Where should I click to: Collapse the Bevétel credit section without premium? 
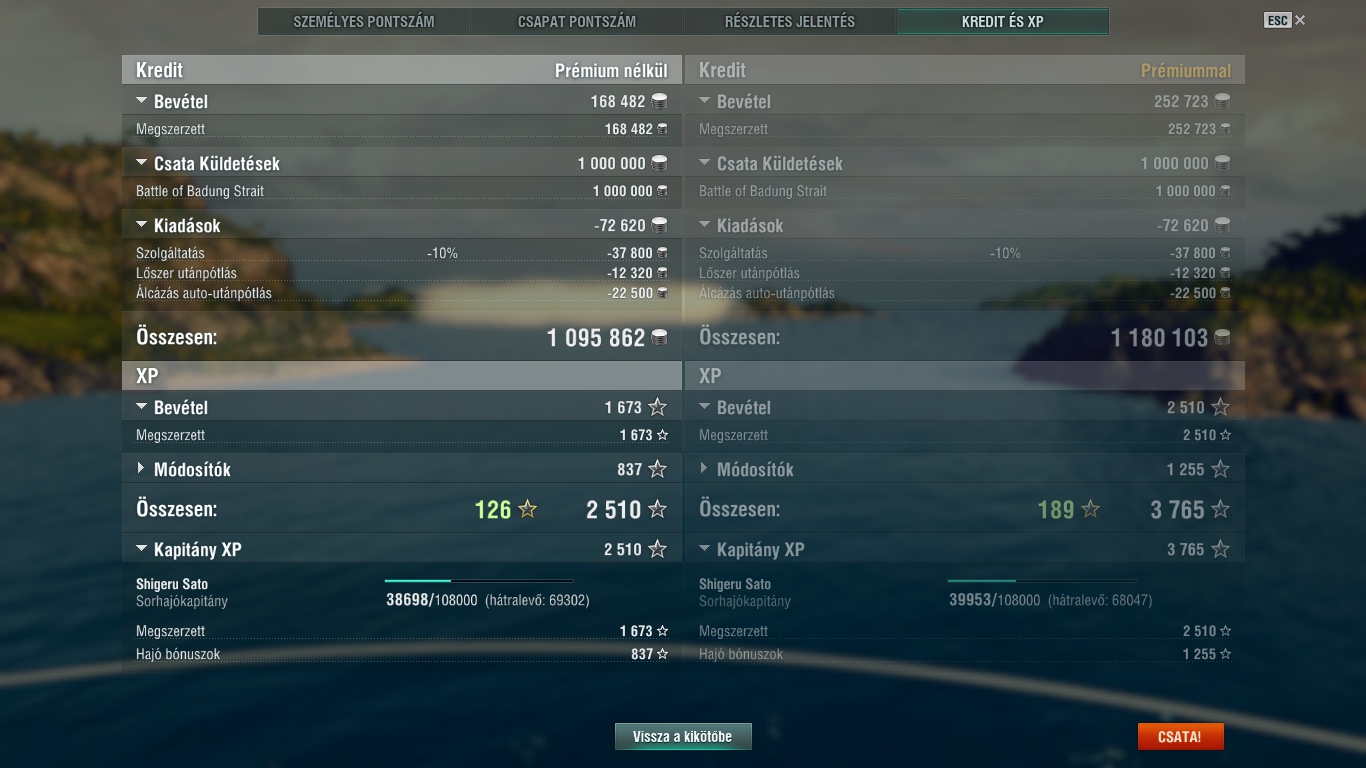141,101
